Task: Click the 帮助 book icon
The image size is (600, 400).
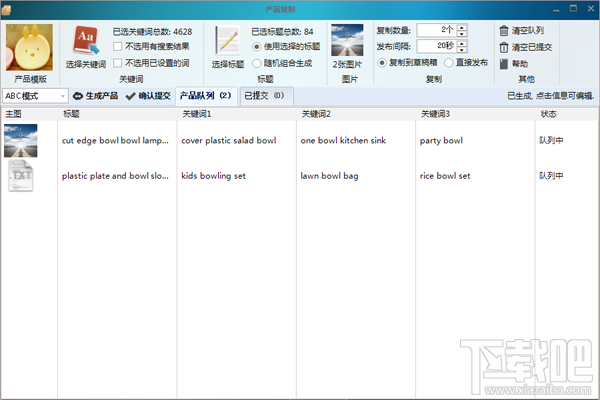Action: pyautogui.click(x=504, y=64)
